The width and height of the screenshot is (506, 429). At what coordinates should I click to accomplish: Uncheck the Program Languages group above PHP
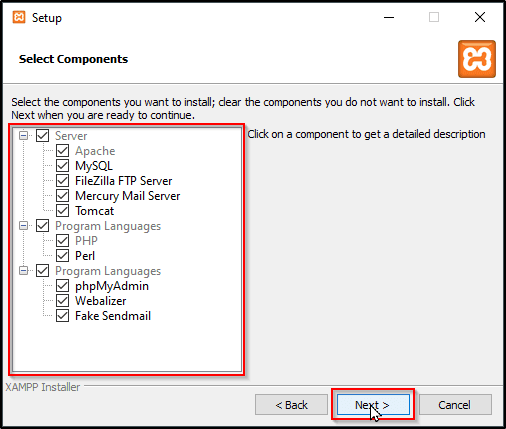[x=42, y=226]
